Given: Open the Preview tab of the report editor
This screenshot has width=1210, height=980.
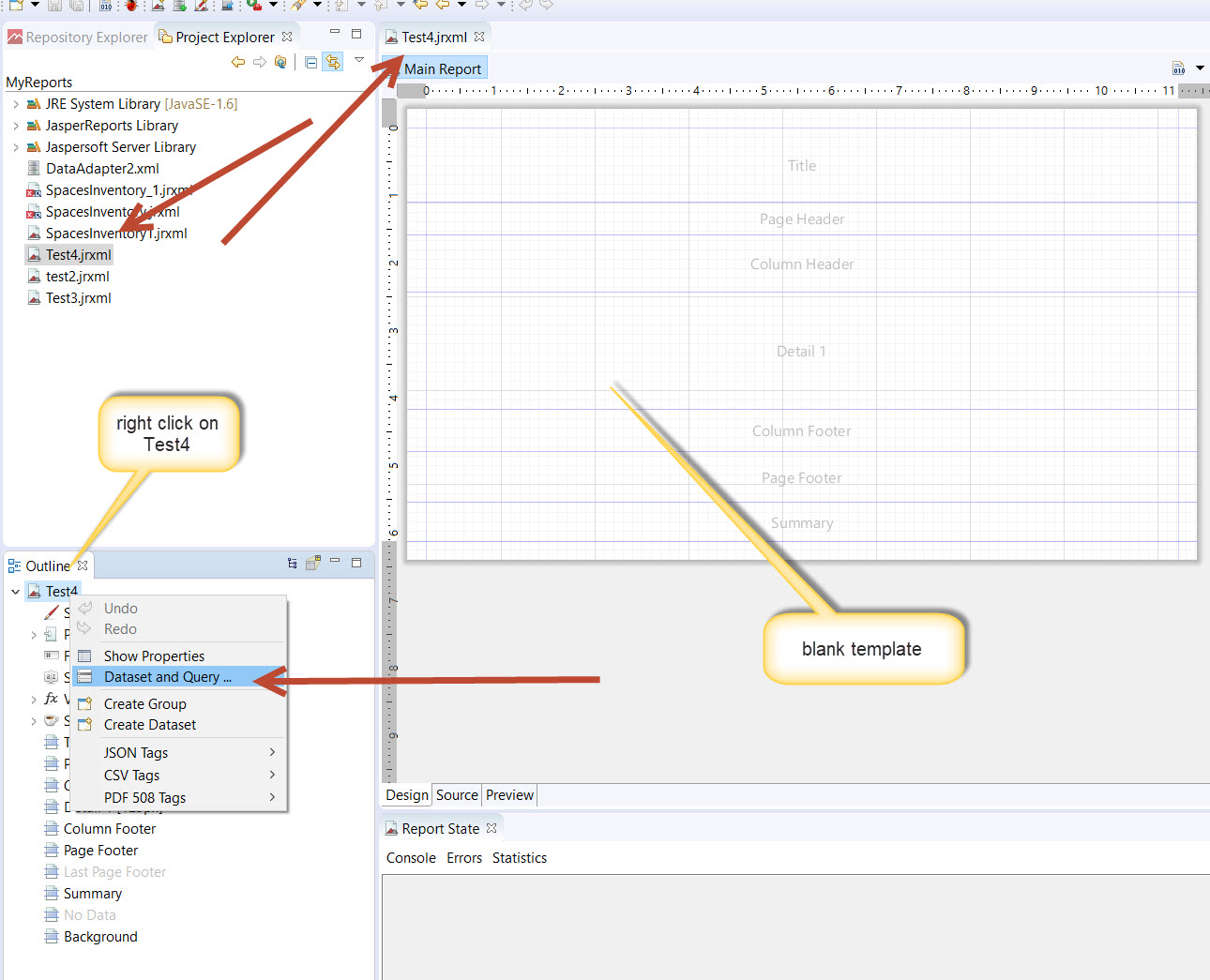Looking at the screenshot, I should (509, 795).
